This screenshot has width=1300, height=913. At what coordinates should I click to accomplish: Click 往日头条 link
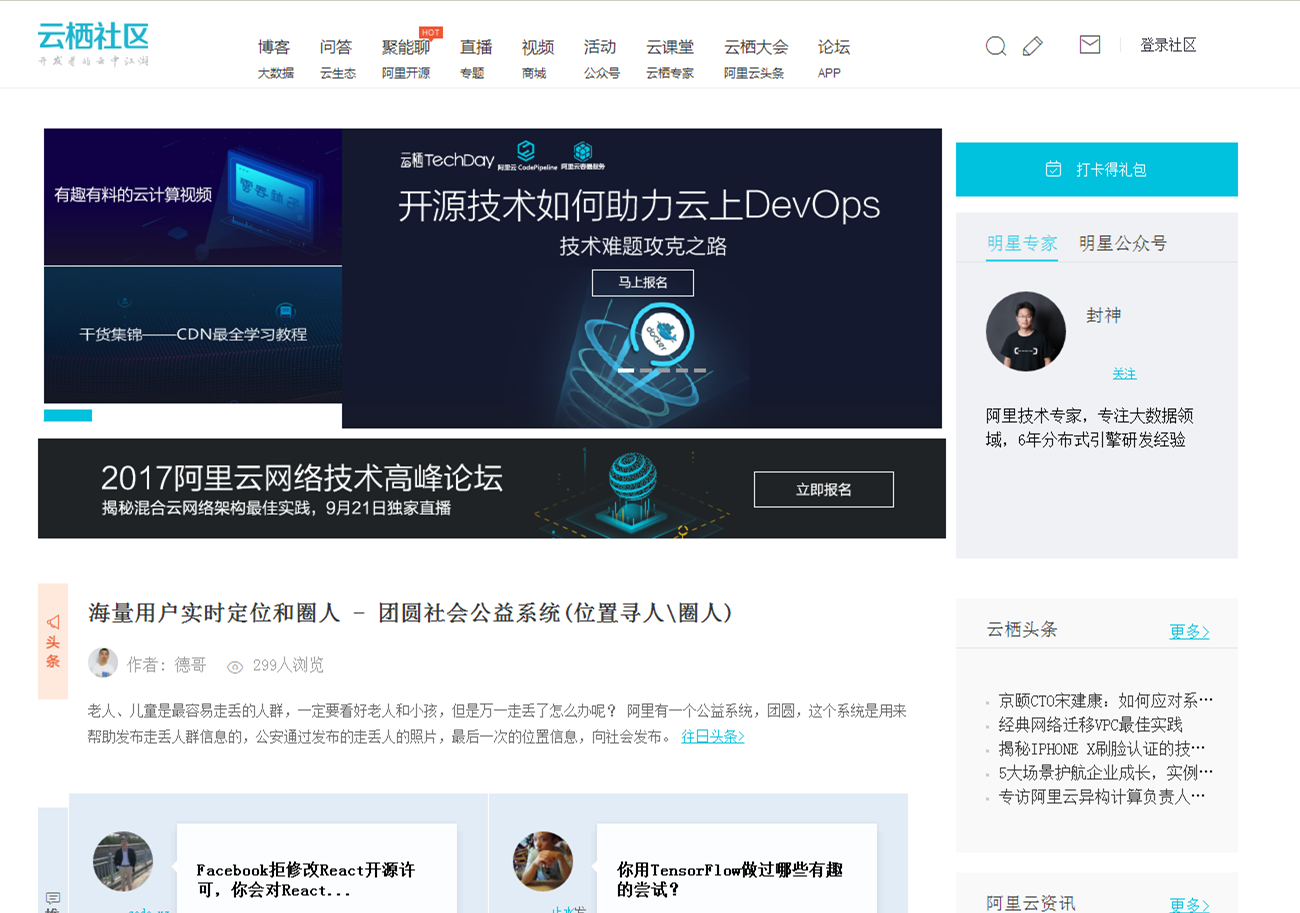[713, 737]
